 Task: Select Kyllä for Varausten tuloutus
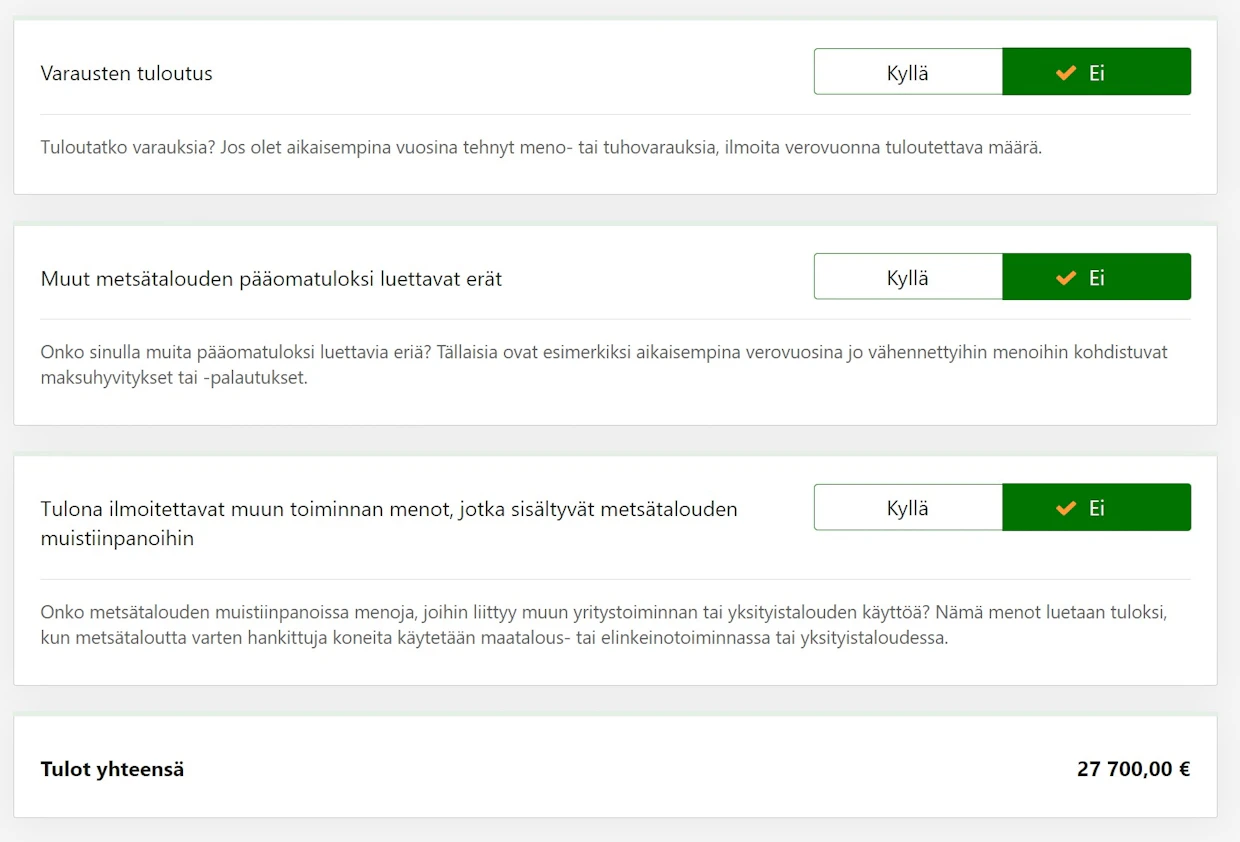[908, 72]
